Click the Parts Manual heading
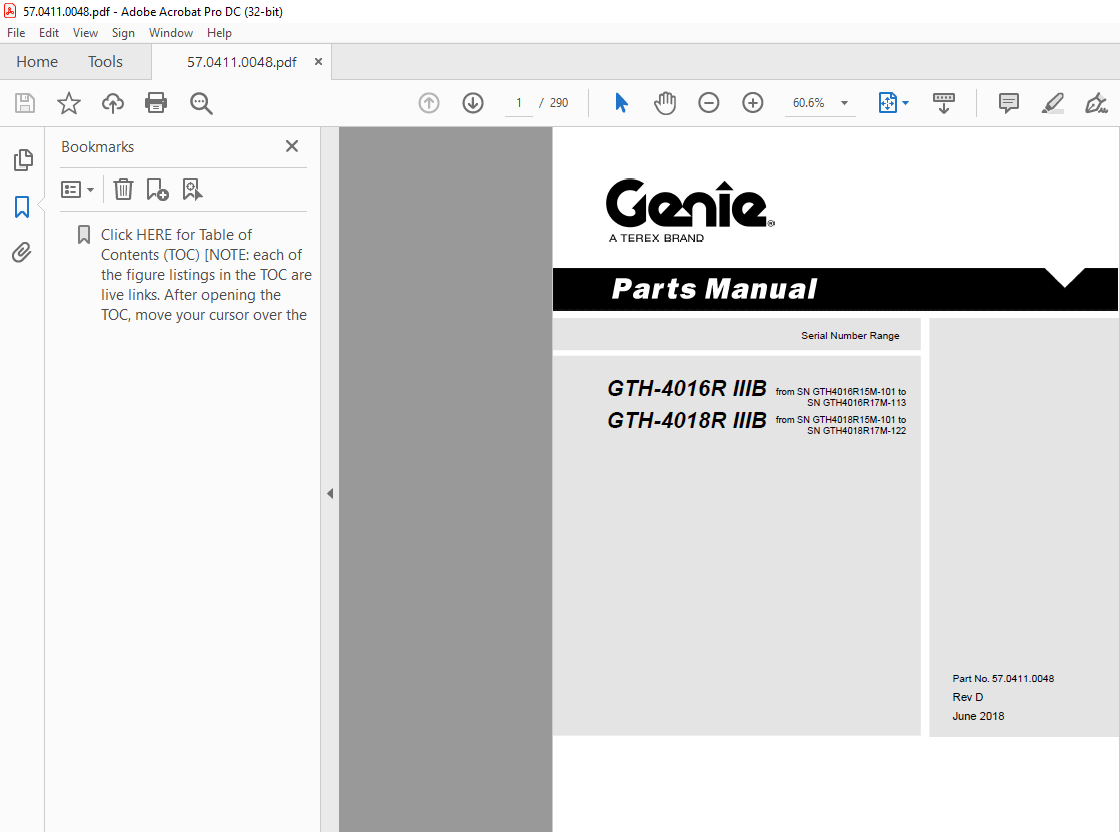Image resolution: width=1120 pixels, height=832 pixels. (714, 289)
